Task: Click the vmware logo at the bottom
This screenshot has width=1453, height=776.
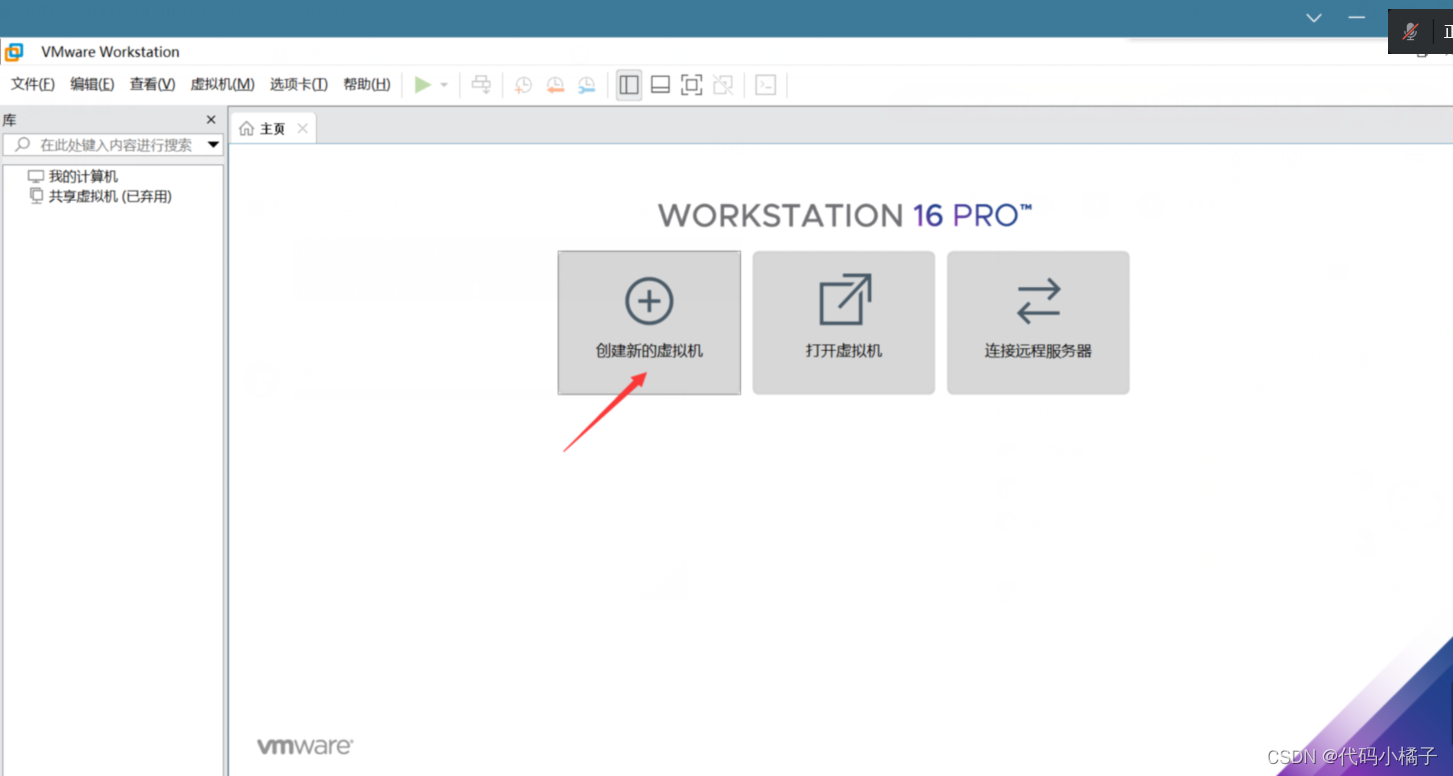Action: (305, 746)
